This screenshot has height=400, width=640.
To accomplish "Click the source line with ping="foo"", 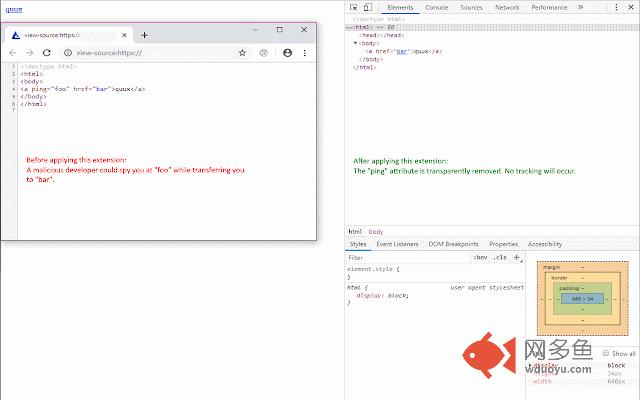I will [x=83, y=89].
